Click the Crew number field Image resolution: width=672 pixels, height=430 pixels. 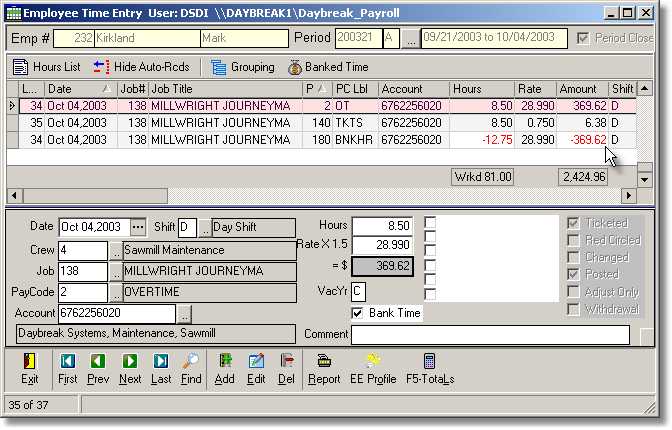coord(83,250)
